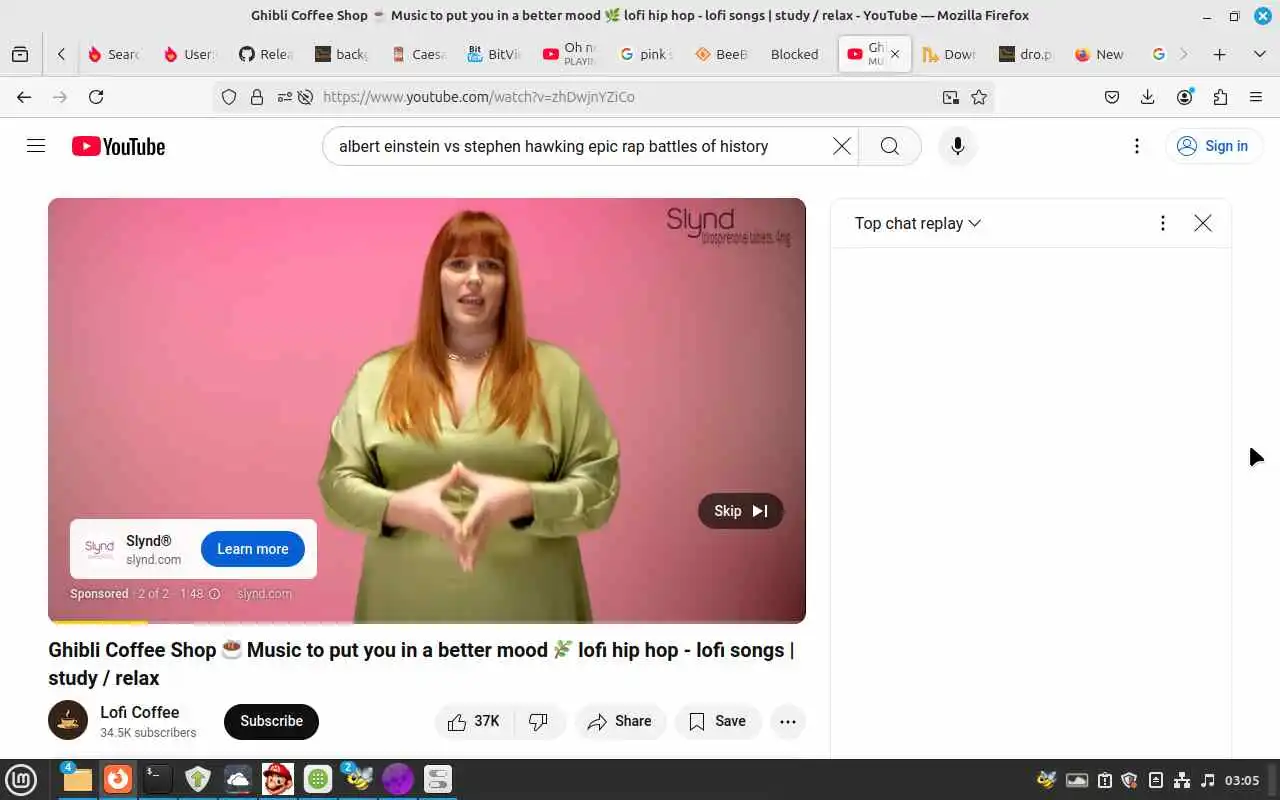1280x800 pixels.
Task: Sign in to YouTube
Action: (1213, 146)
